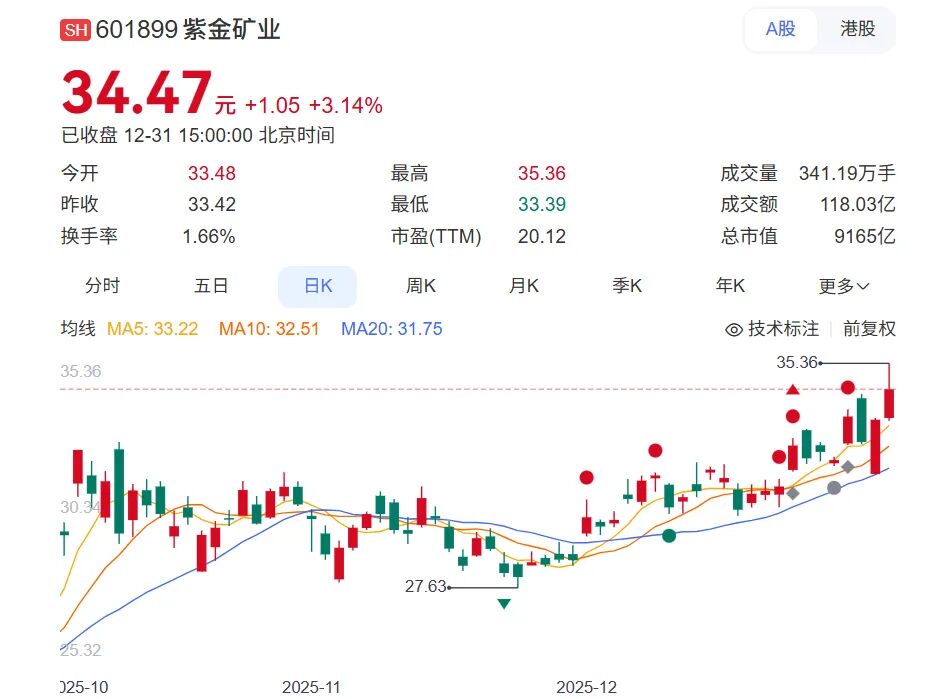Open the 月K chart tab

pyautogui.click(x=524, y=286)
